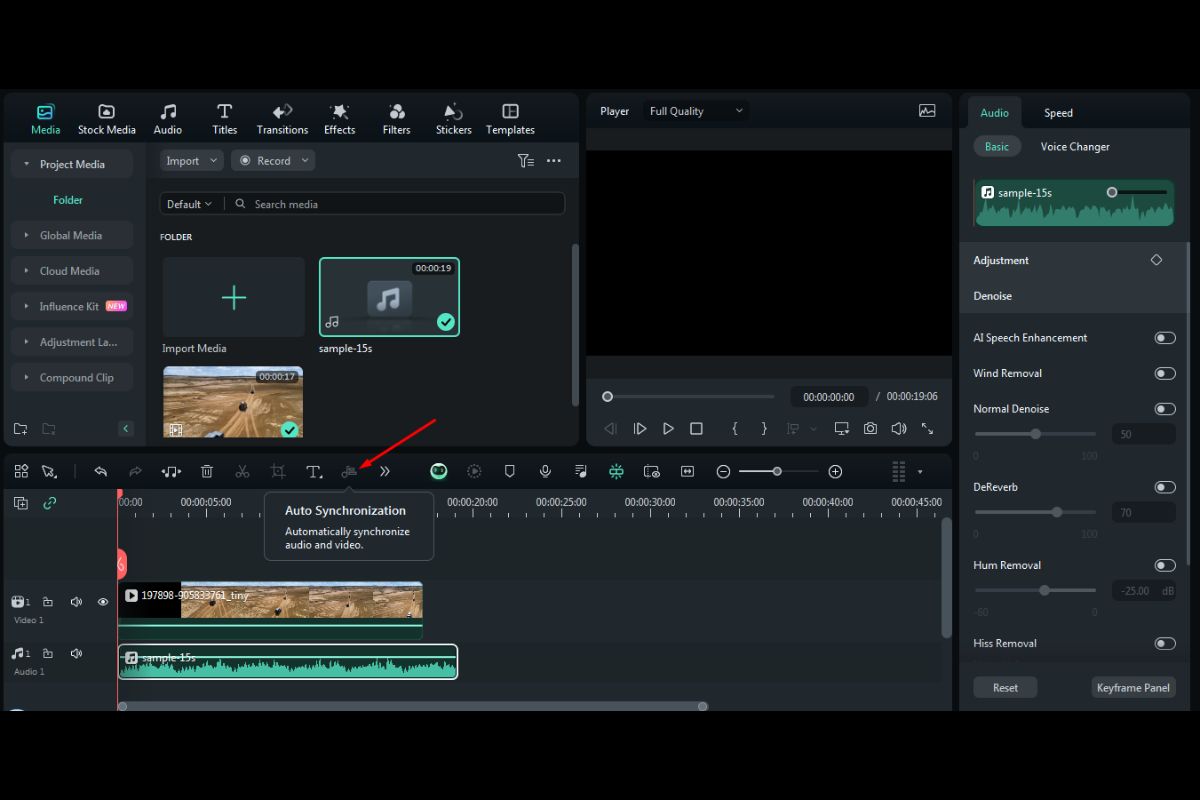Open the Default sort dropdown
1200x800 pixels.
click(x=189, y=204)
